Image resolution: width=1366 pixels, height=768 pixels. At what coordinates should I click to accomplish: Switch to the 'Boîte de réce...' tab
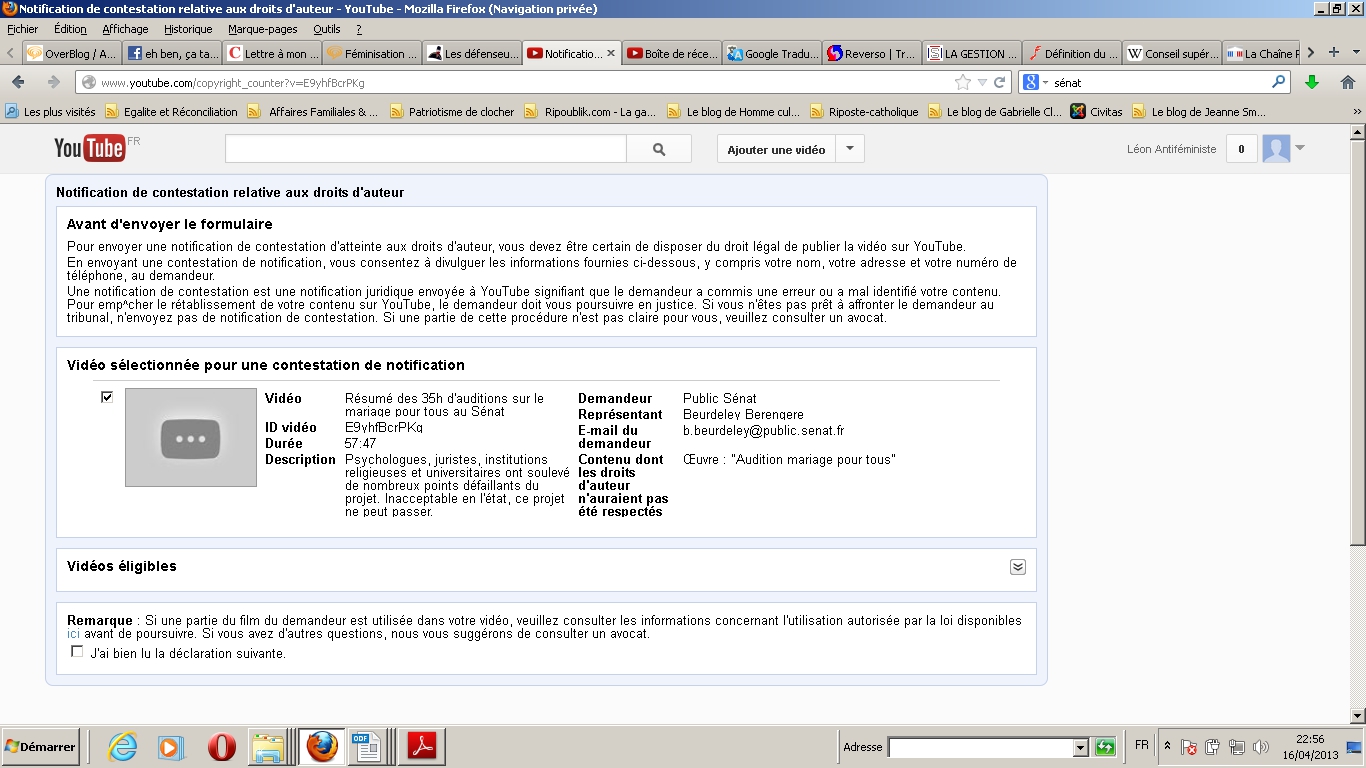click(672, 53)
